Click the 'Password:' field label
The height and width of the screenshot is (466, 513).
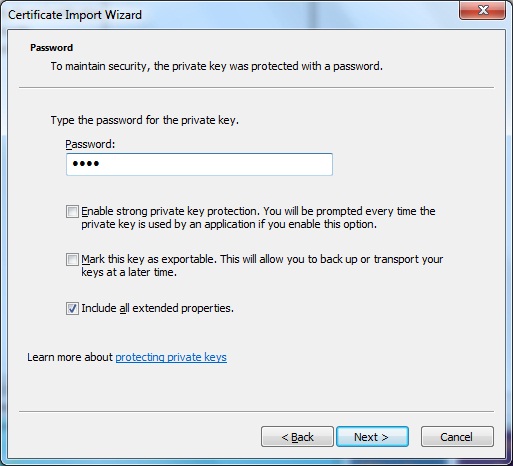point(90,144)
